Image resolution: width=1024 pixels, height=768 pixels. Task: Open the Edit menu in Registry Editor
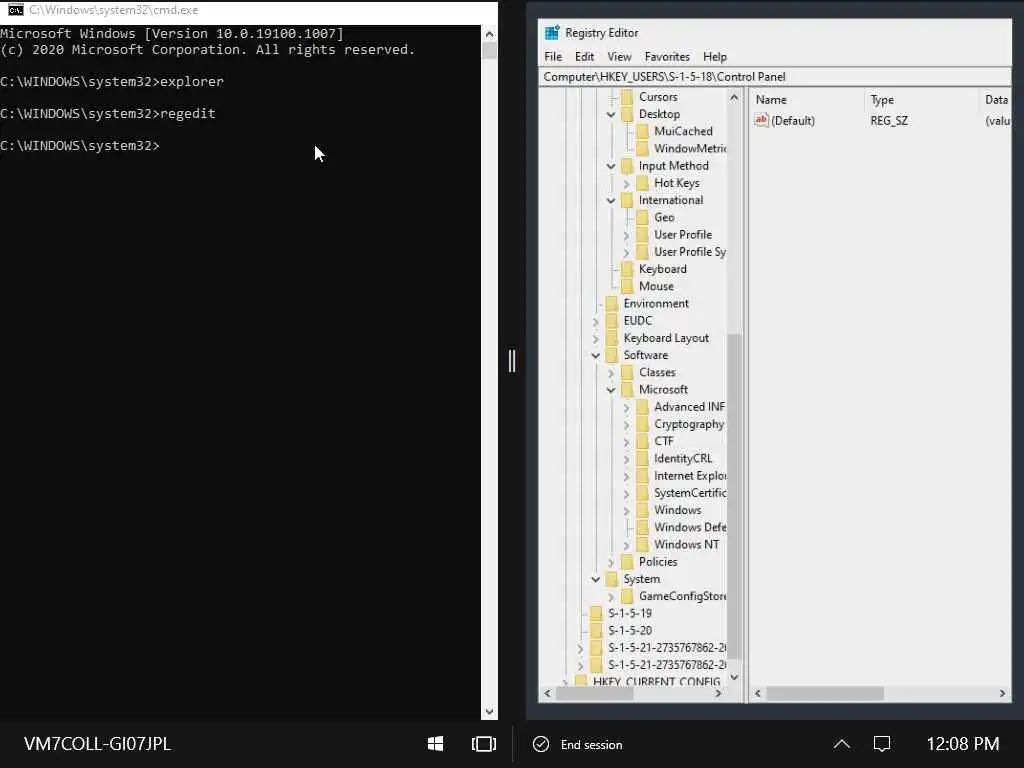[x=584, y=57]
